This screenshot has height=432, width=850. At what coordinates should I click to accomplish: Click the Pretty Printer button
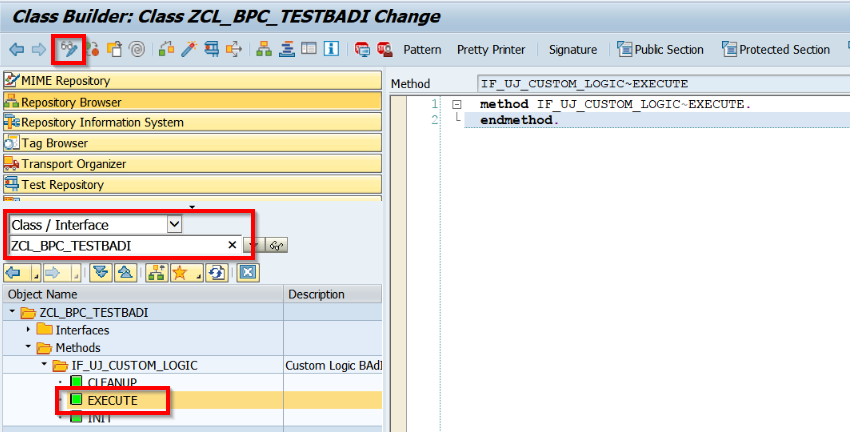point(491,50)
